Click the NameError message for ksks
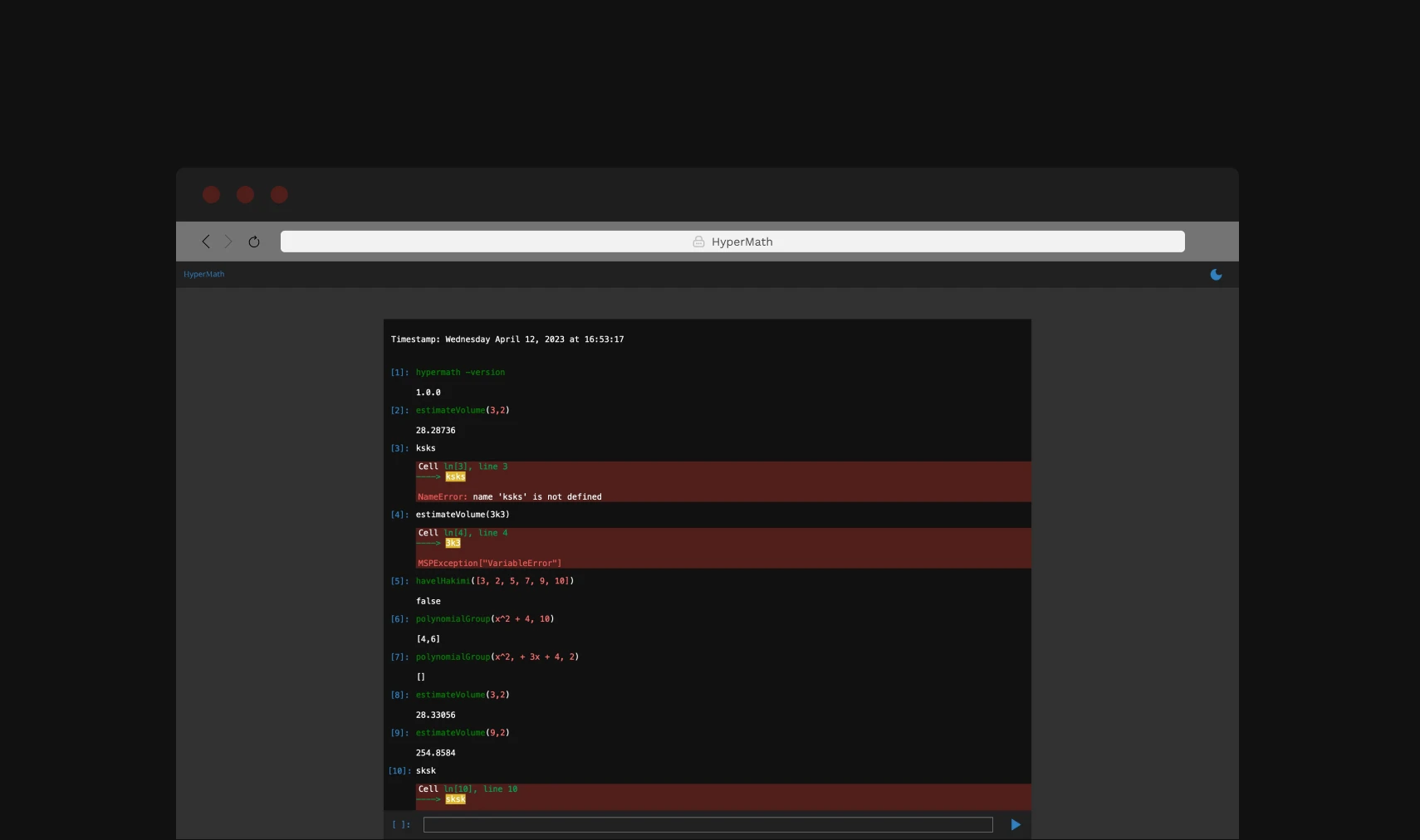 click(x=509, y=496)
